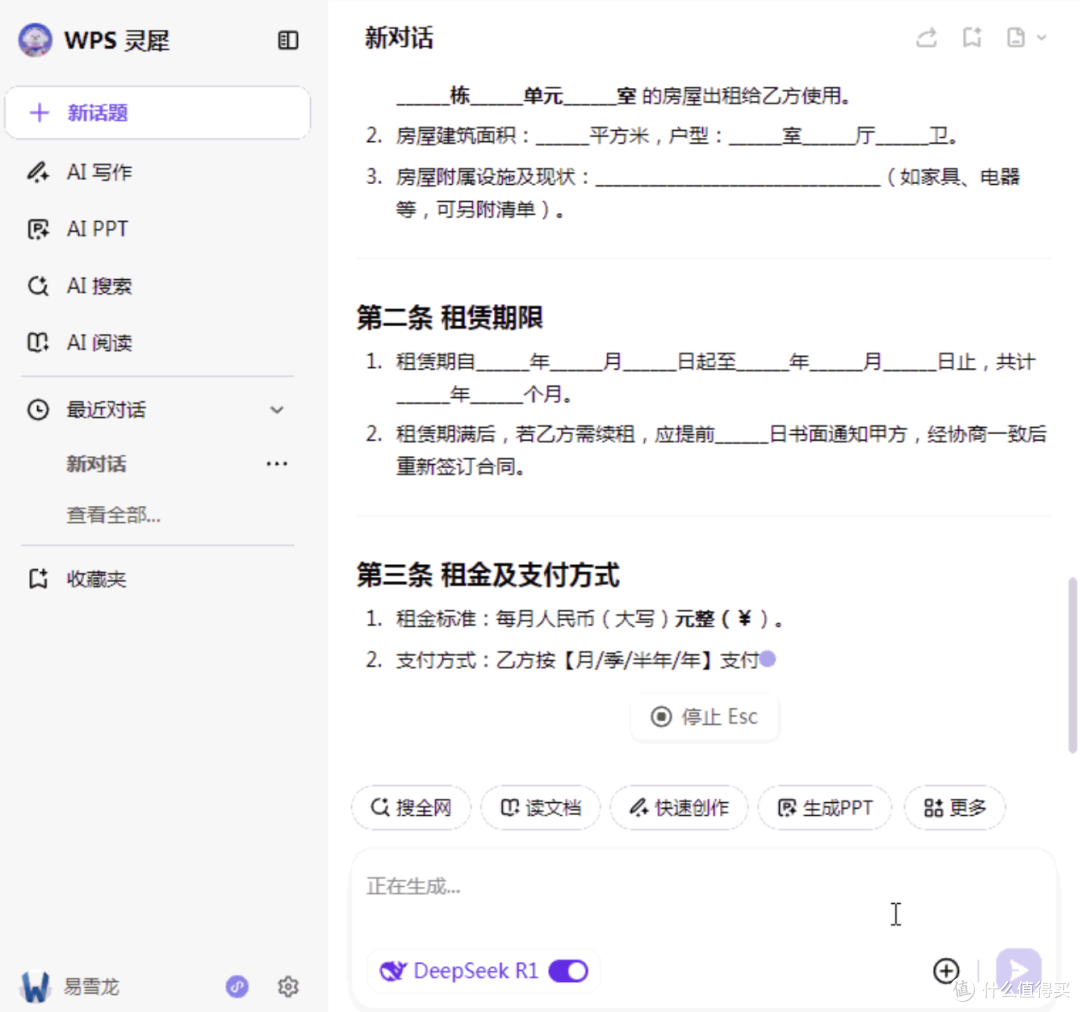The width and height of the screenshot is (1080, 1012).
Task: Collapse the sidebar panel icon
Action: tap(288, 40)
